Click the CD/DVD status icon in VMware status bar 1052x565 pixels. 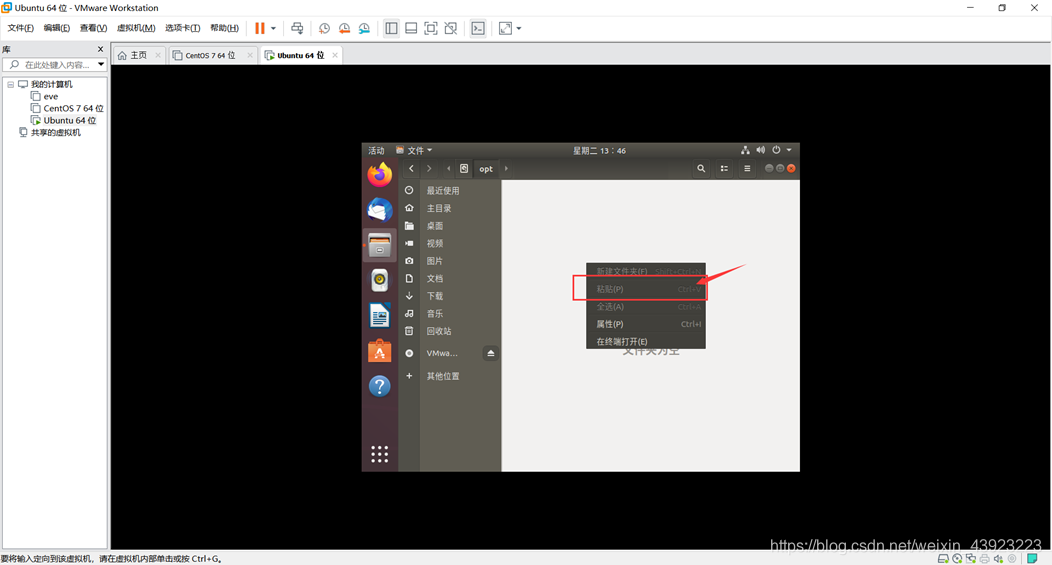(957, 558)
